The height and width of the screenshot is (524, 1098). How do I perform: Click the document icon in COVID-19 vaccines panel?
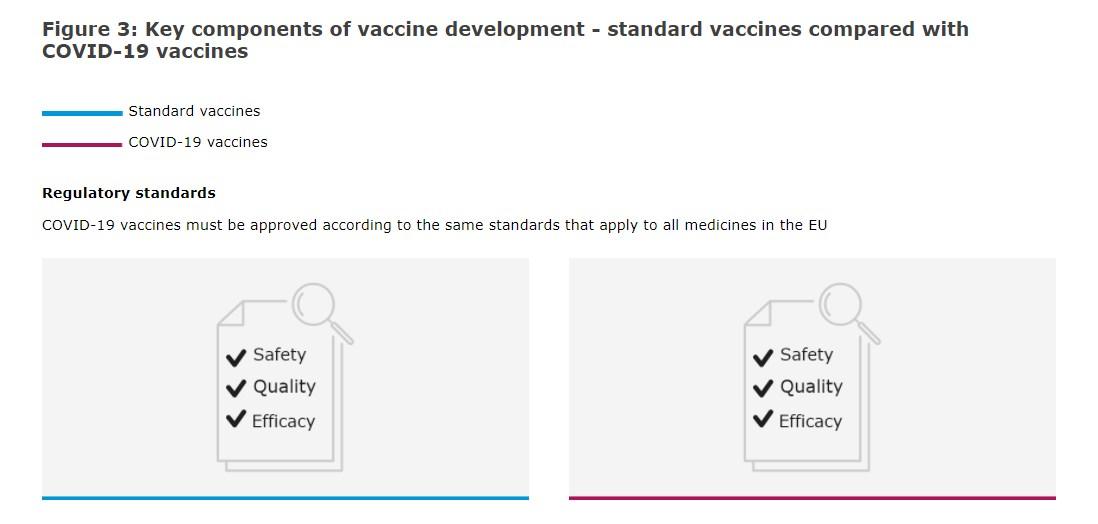coord(807,385)
